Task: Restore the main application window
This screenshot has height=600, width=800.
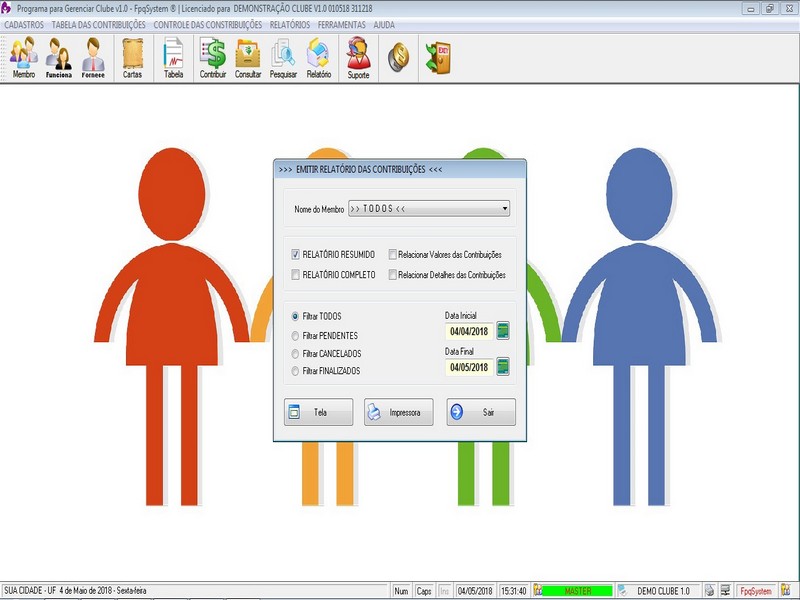Action: pyautogui.click(x=770, y=9)
